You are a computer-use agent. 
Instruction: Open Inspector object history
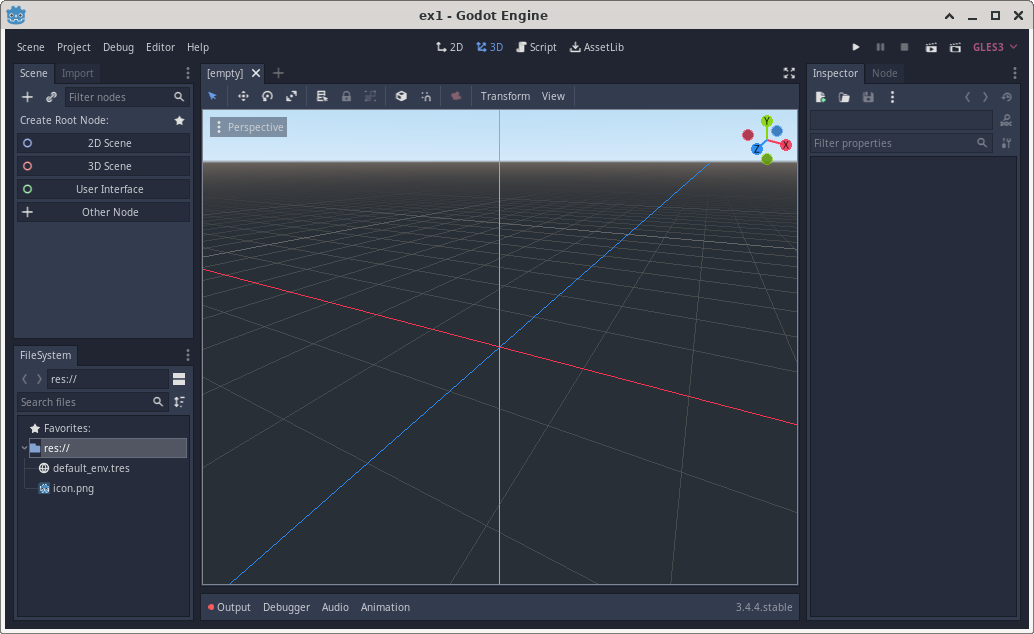(x=1006, y=97)
